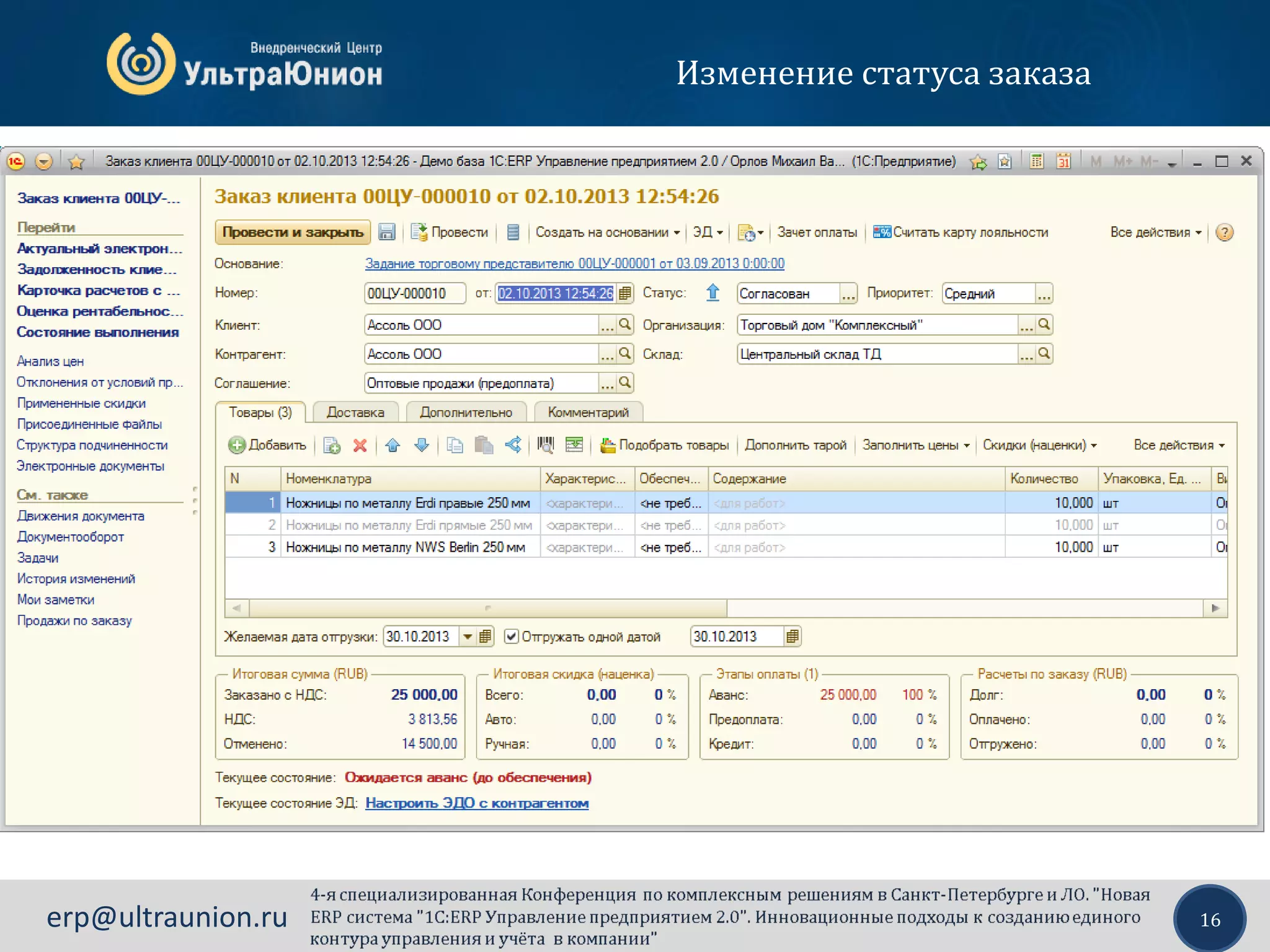Add row by copying icon
Screen dimensions: 1270x952
332,446
